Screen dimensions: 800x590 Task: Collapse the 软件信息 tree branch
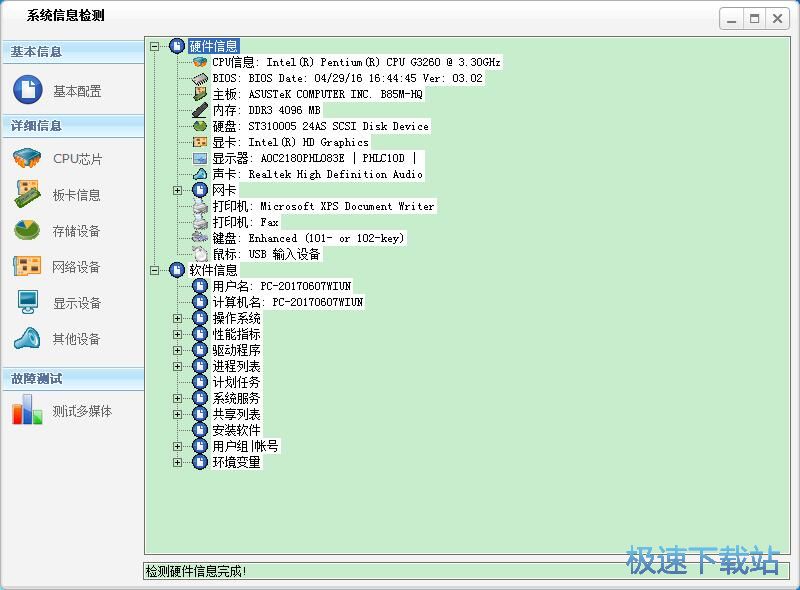(155, 270)
